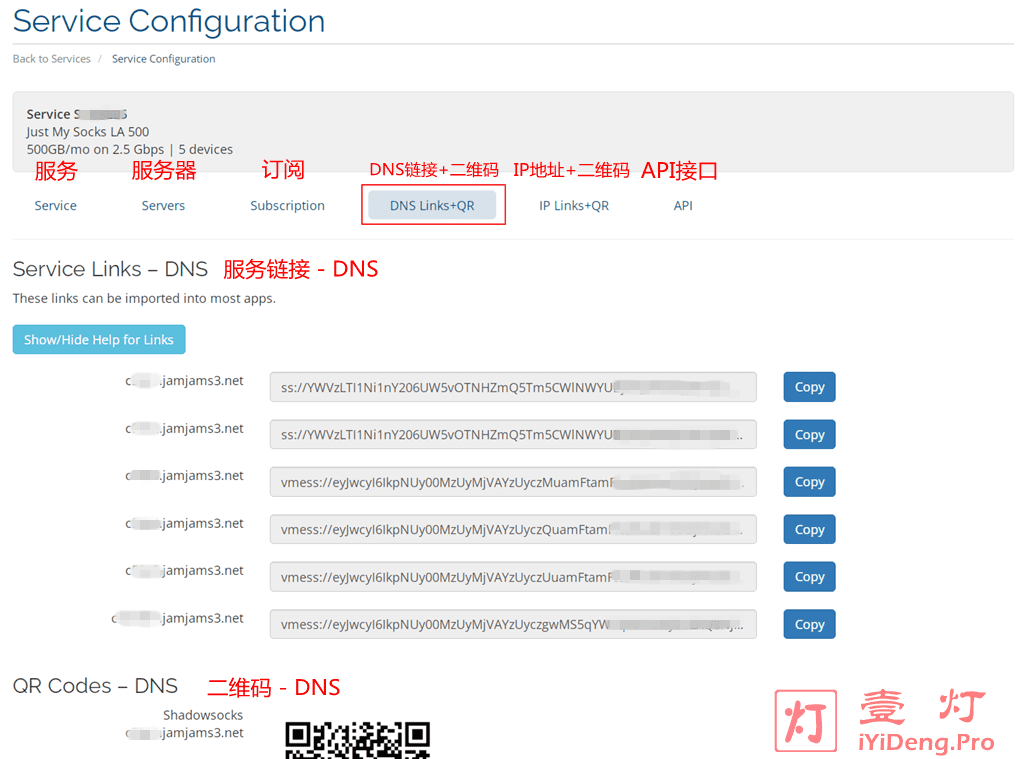Image resolution: width=1024 pixels, height=759 pixels.
Task: Click the Shadowsocks label above QR code
Action: click(203, 715)
